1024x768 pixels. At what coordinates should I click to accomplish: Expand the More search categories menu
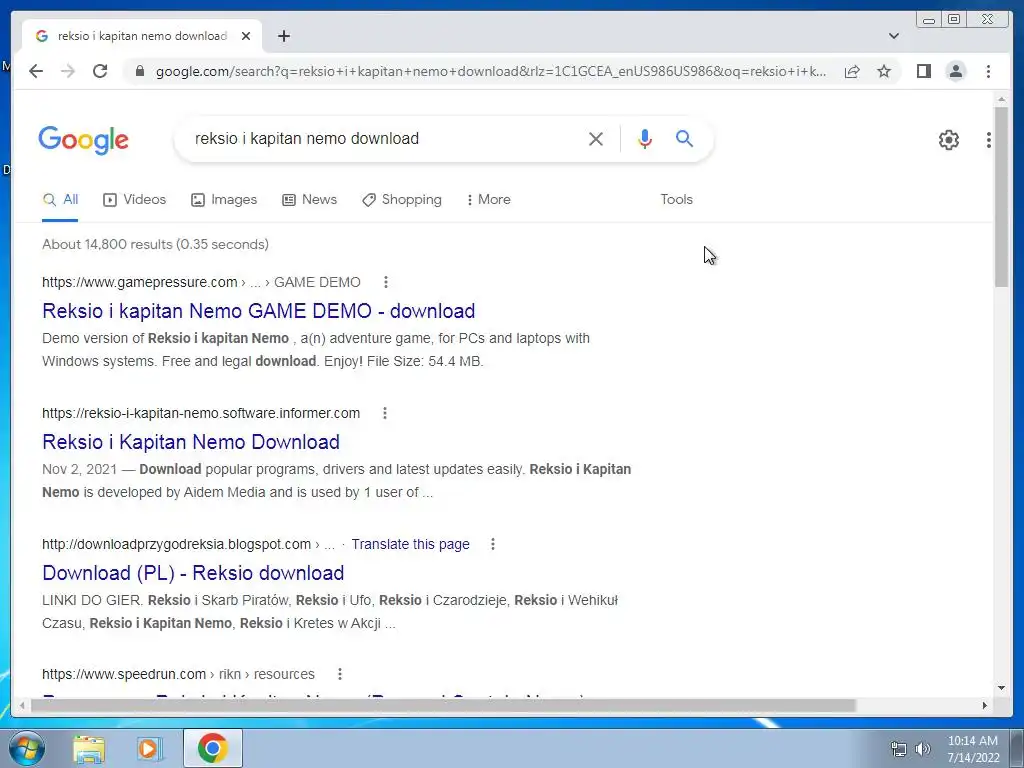(488, 200)
